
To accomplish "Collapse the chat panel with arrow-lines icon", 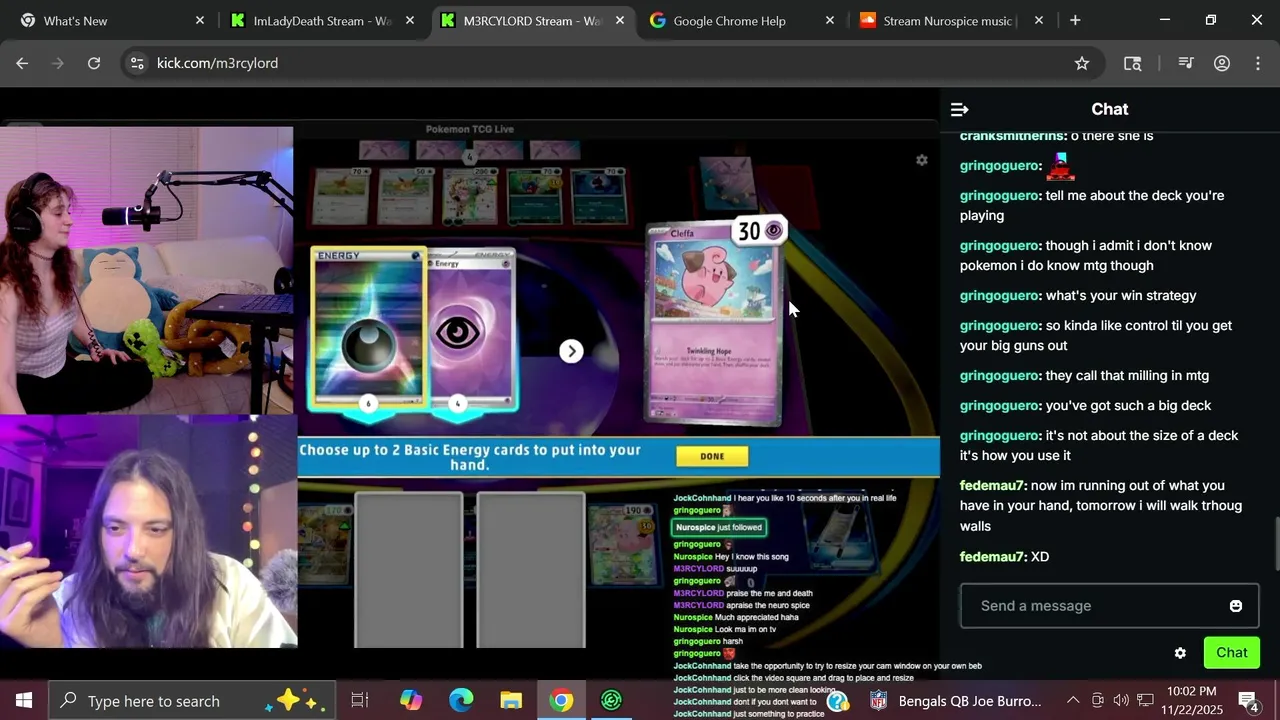I will tap(959, 109).
